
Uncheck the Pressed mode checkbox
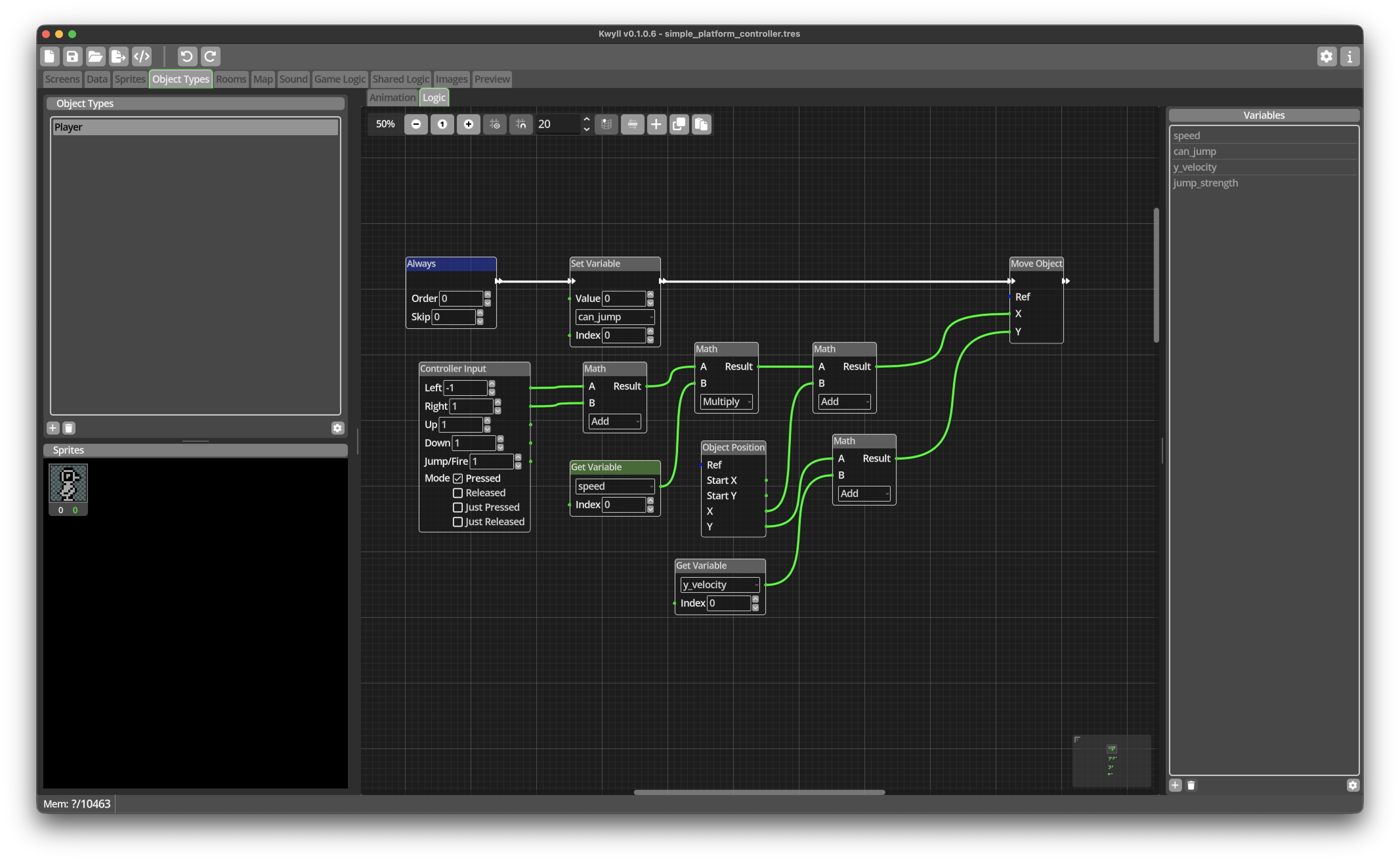tap(457, 478)
